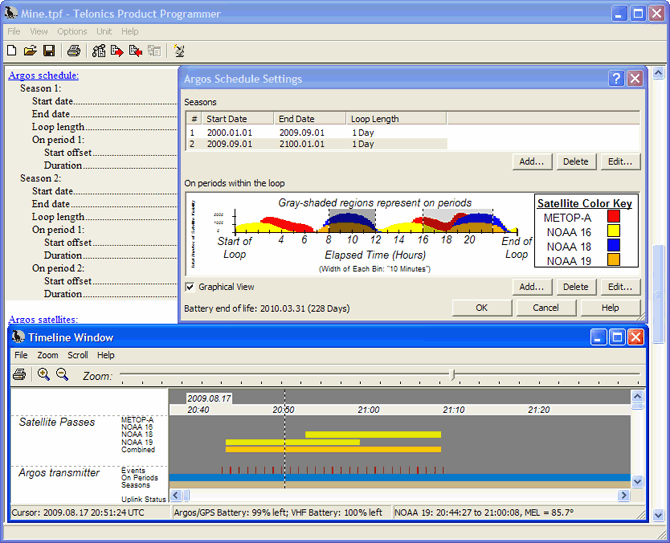Click timeline vertical scrollbar up arrow
This screenshot has width=670, height=543.
coord(637,396)
